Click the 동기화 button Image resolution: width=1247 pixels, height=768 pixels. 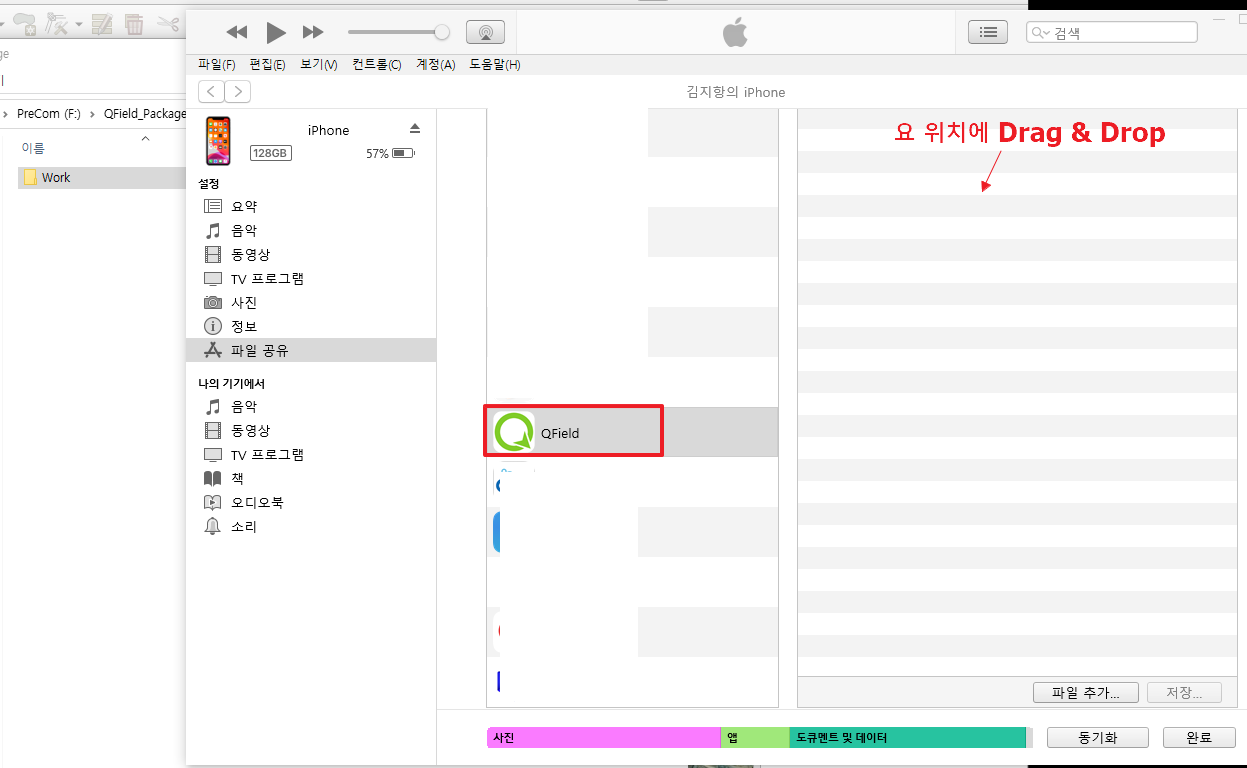[x=1097, y=737]
